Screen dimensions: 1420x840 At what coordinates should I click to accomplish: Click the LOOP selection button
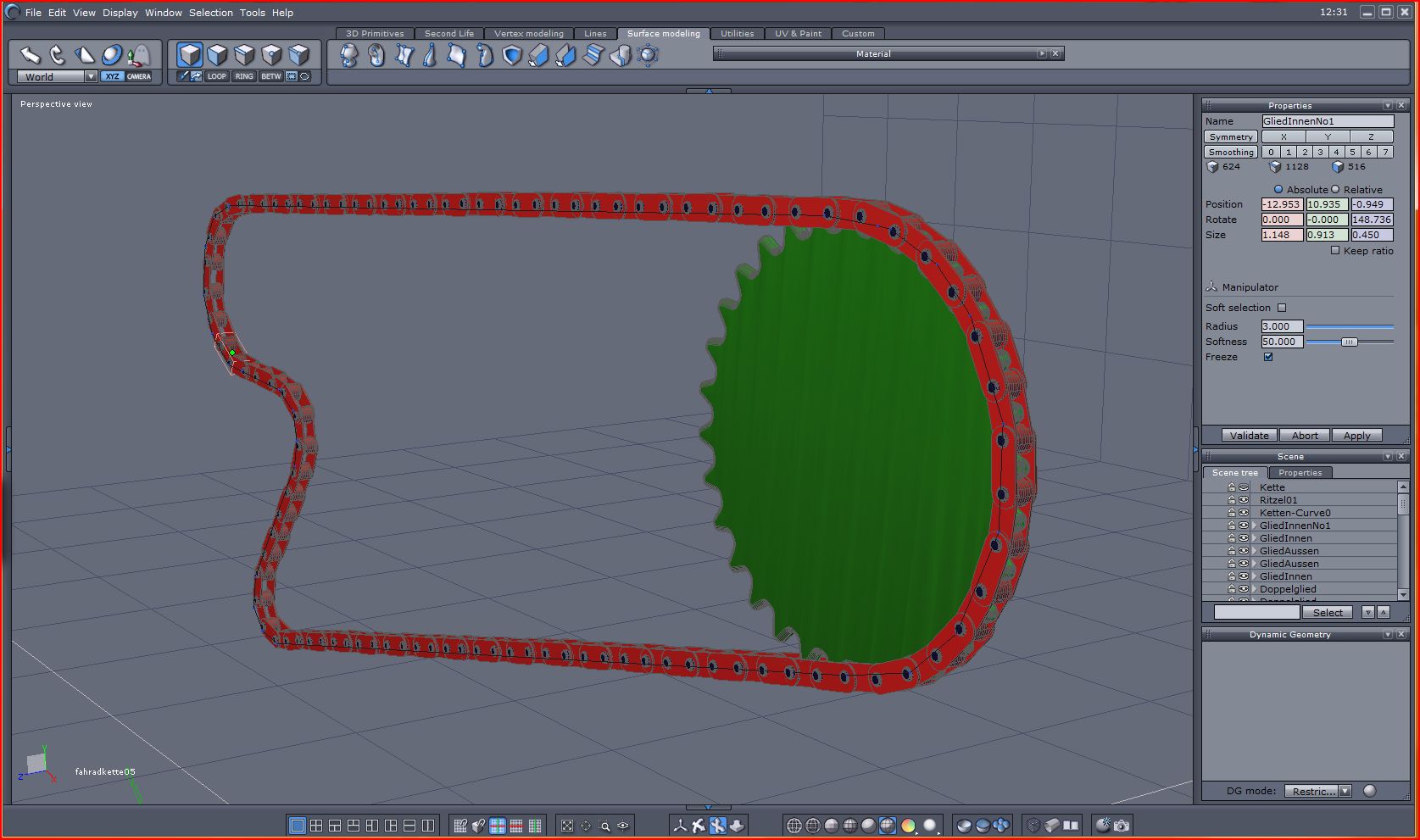217,76
